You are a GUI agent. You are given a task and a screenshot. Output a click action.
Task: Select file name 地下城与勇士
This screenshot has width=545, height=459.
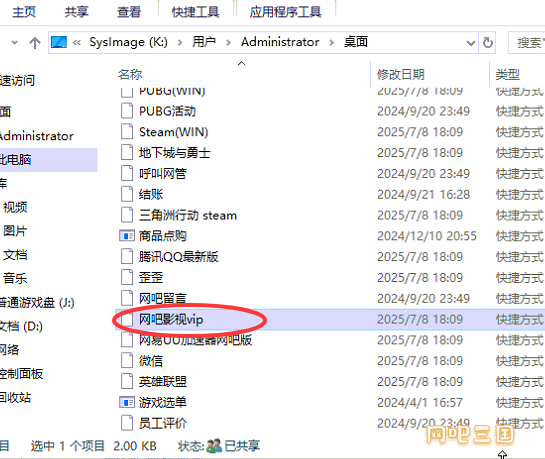pos(174,153)
